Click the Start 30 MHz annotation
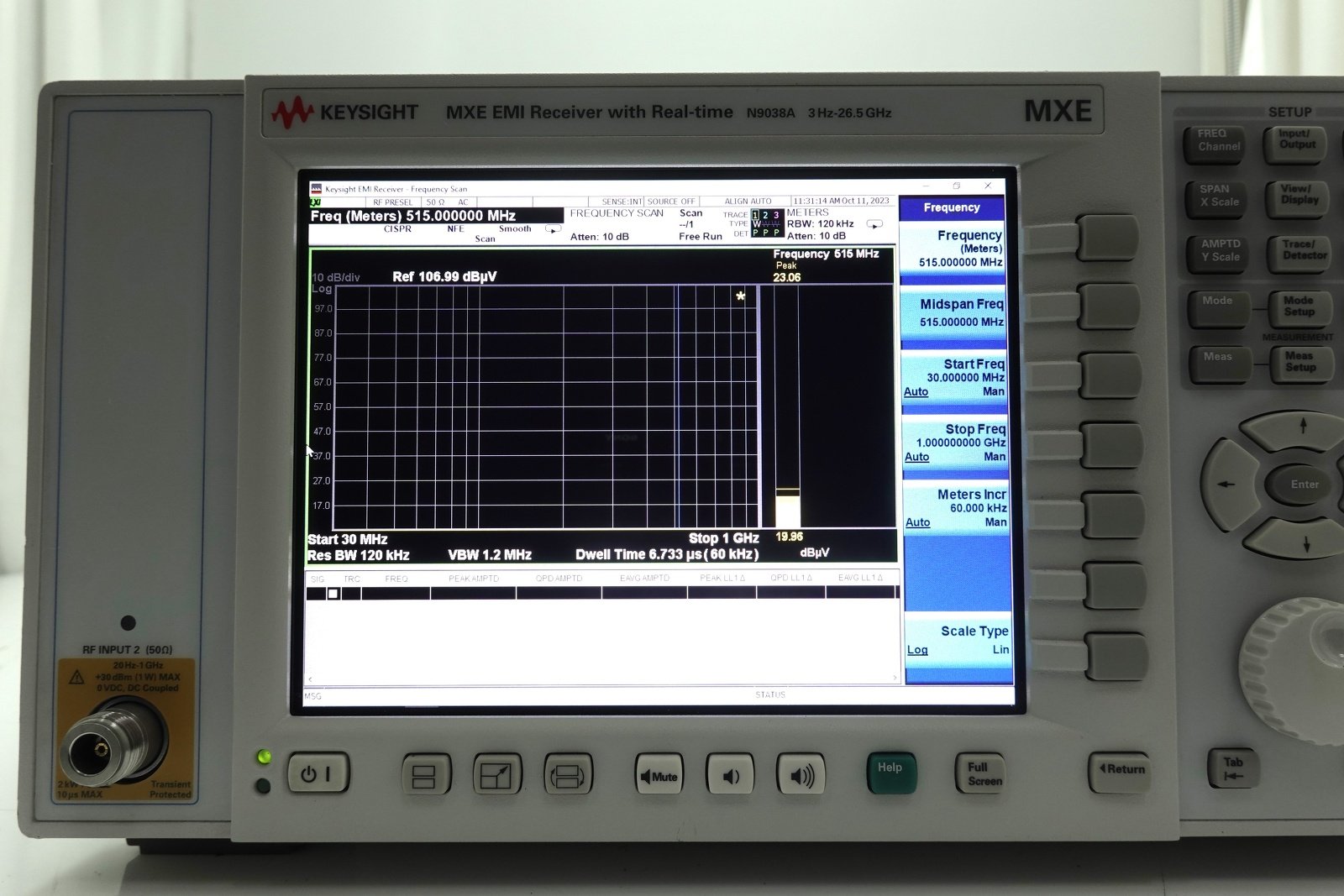 [348, 539]
